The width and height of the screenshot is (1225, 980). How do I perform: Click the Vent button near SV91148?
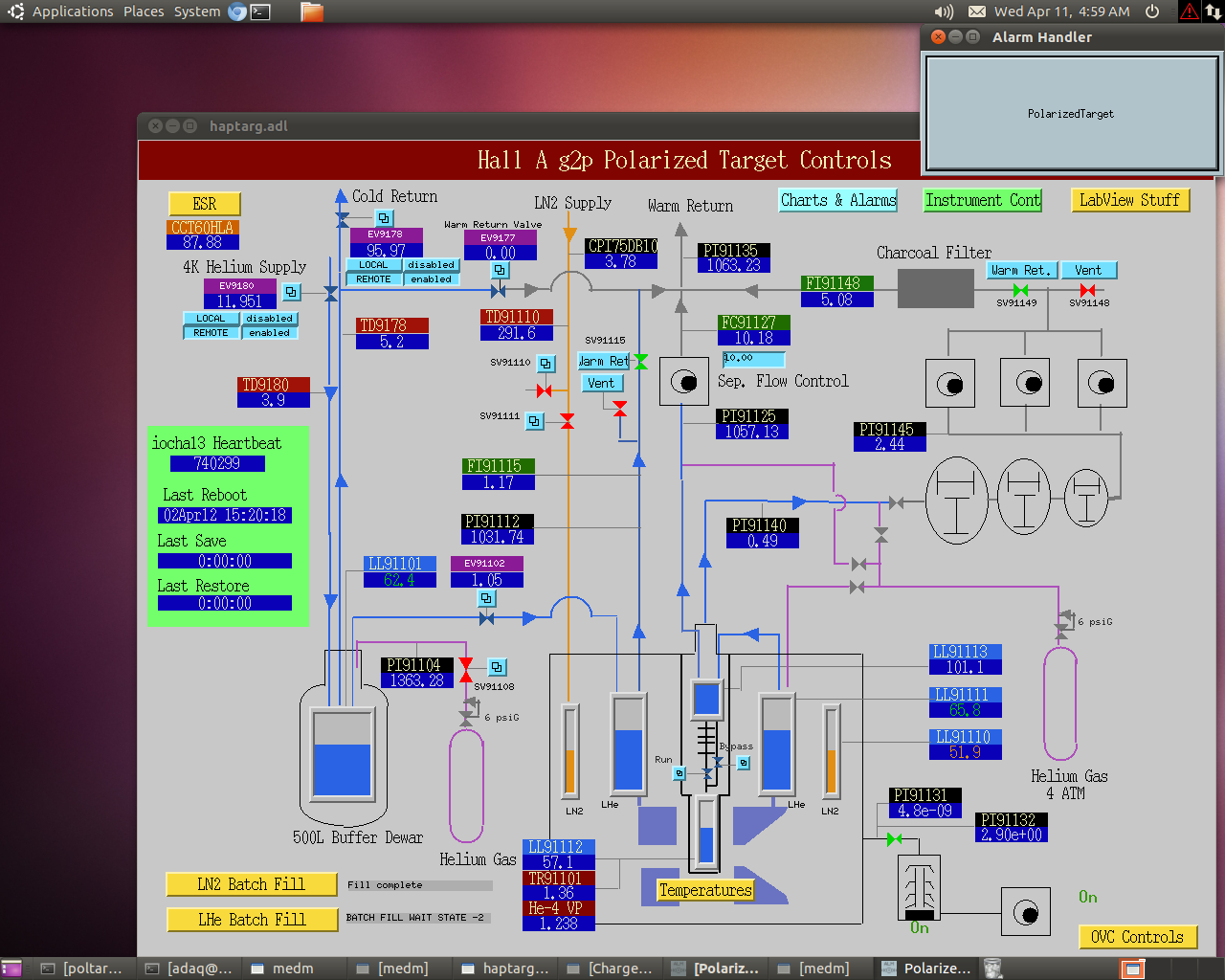pos(1088,270)
